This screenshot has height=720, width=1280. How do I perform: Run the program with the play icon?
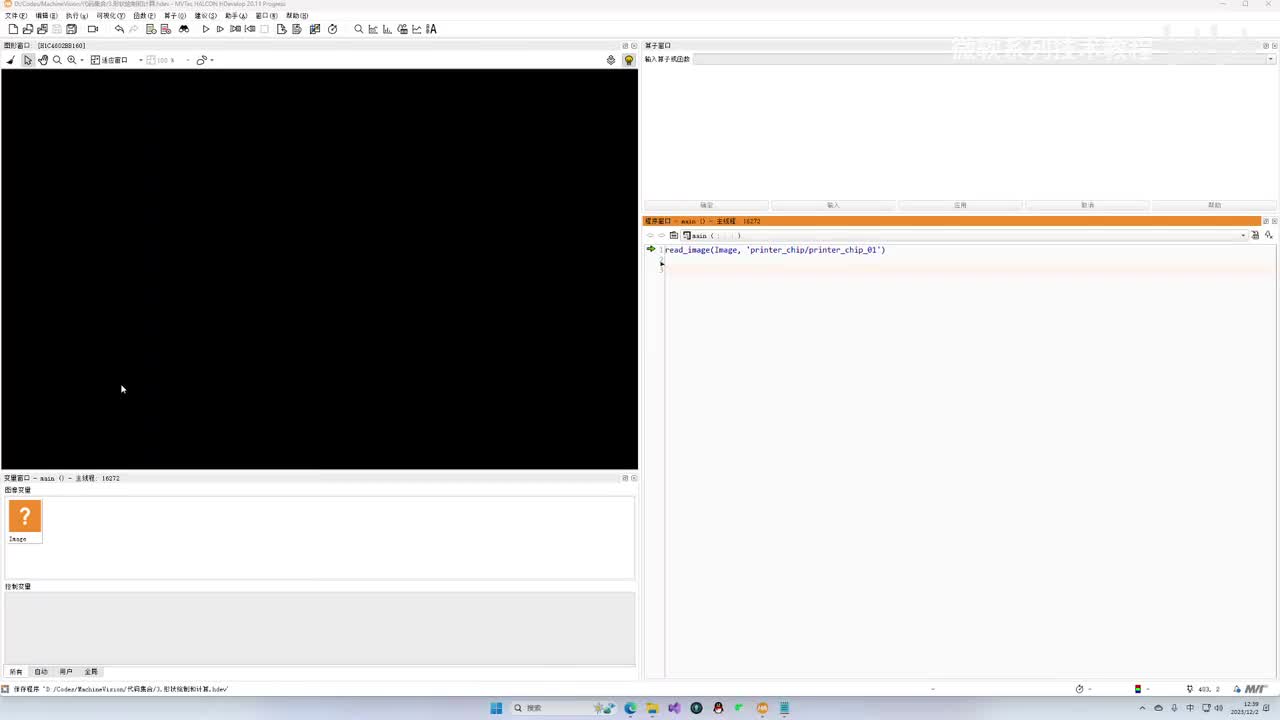click(x=206, y=29)
